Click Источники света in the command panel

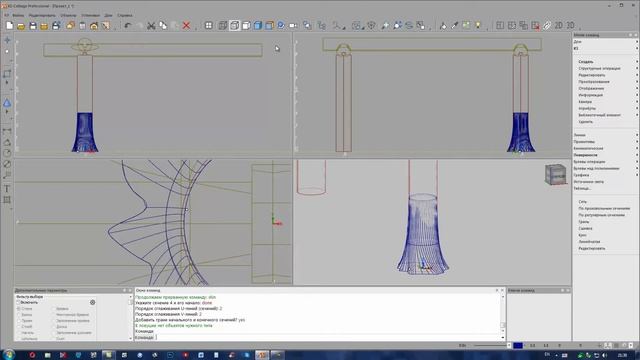tap(589, 182)
